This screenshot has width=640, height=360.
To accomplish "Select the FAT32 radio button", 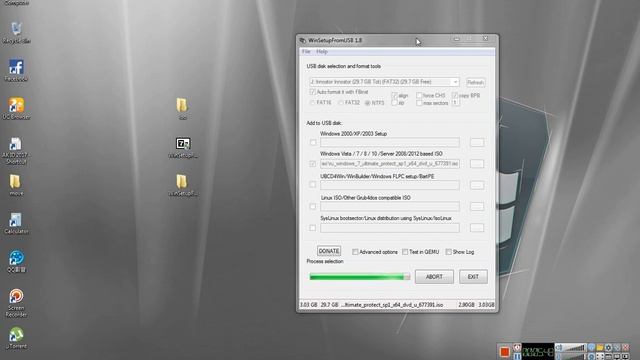I will click(x=341, y=103).
